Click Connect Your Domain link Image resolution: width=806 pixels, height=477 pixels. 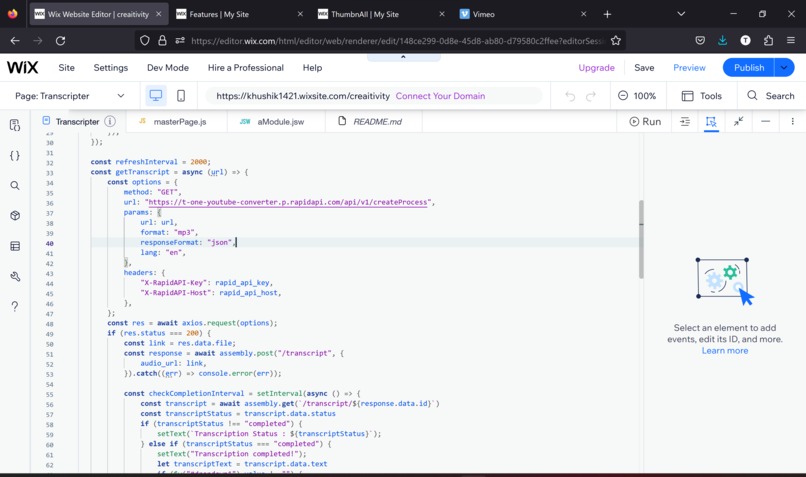click(440, 96)
